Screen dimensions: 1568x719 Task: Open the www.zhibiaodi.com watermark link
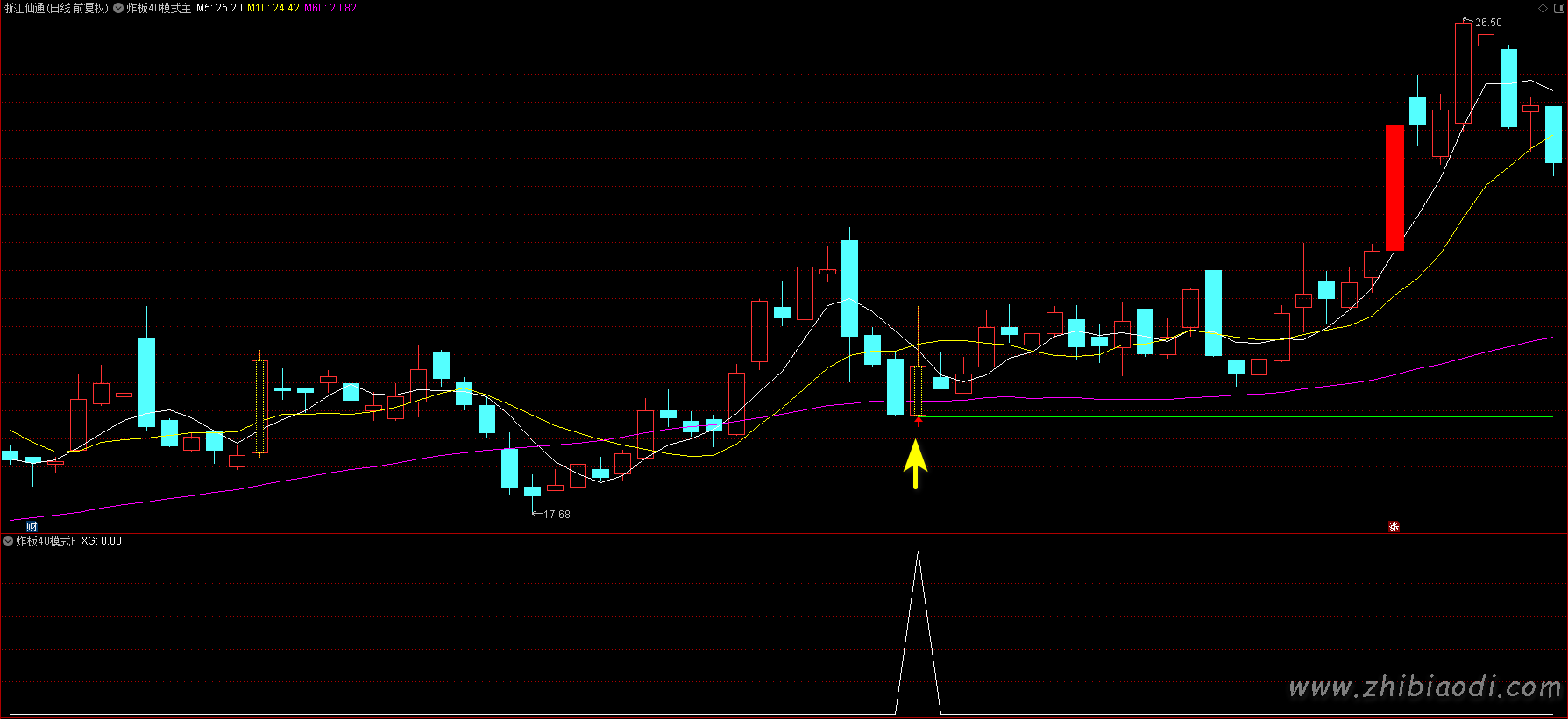[1425, 687]
